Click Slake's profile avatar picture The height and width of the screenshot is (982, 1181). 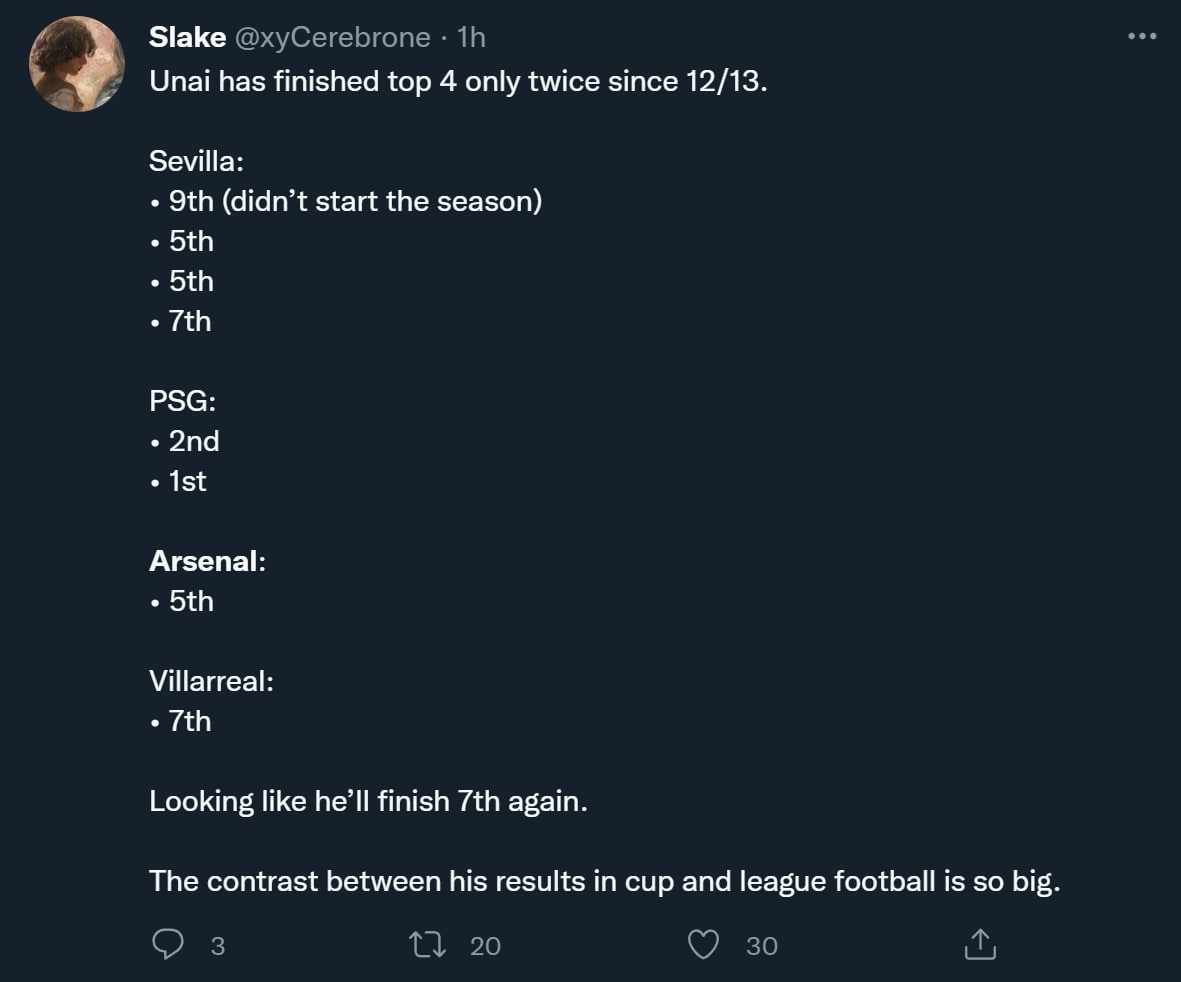point(76,64)
